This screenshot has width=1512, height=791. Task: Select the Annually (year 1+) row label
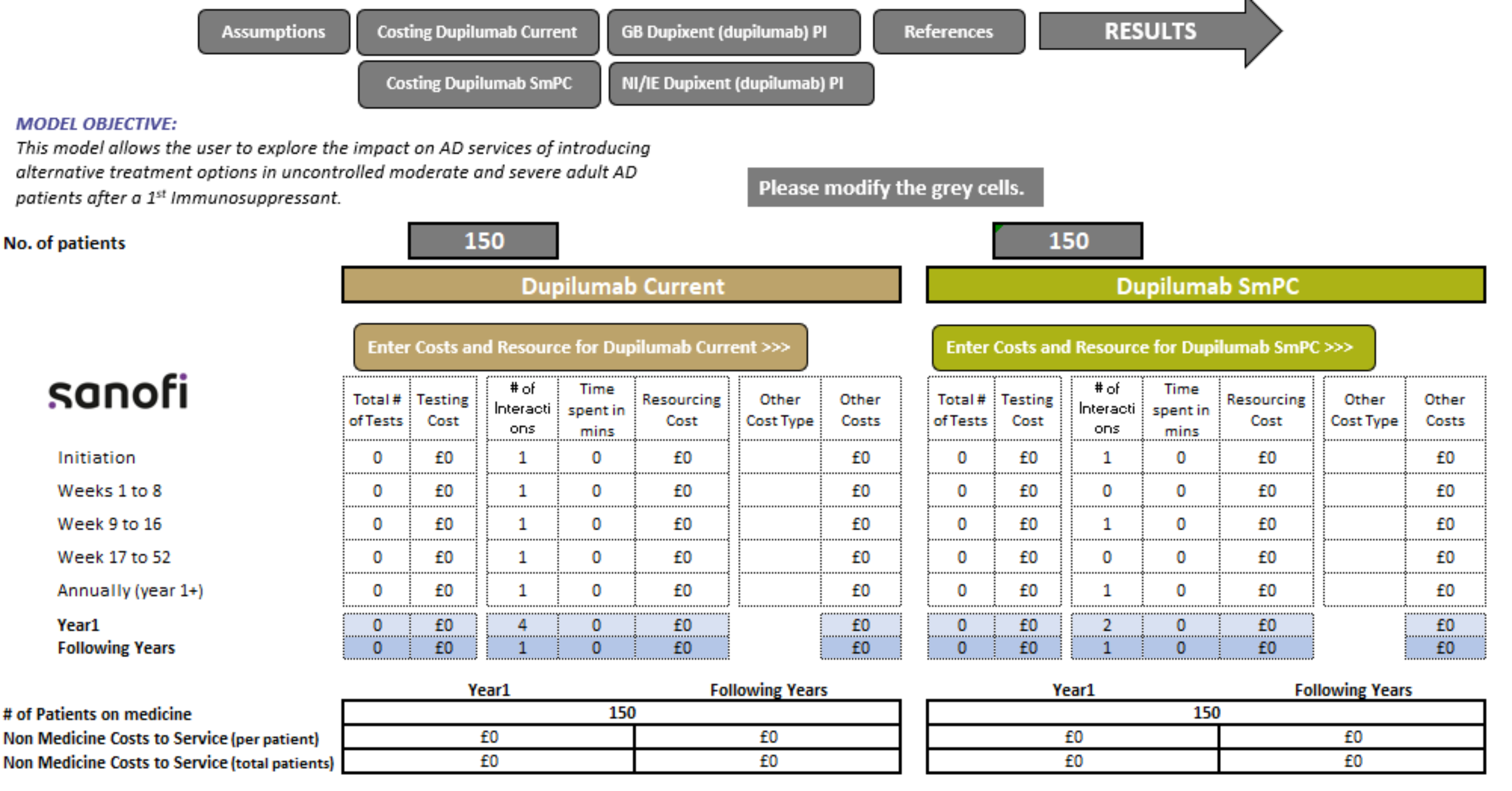130,590
